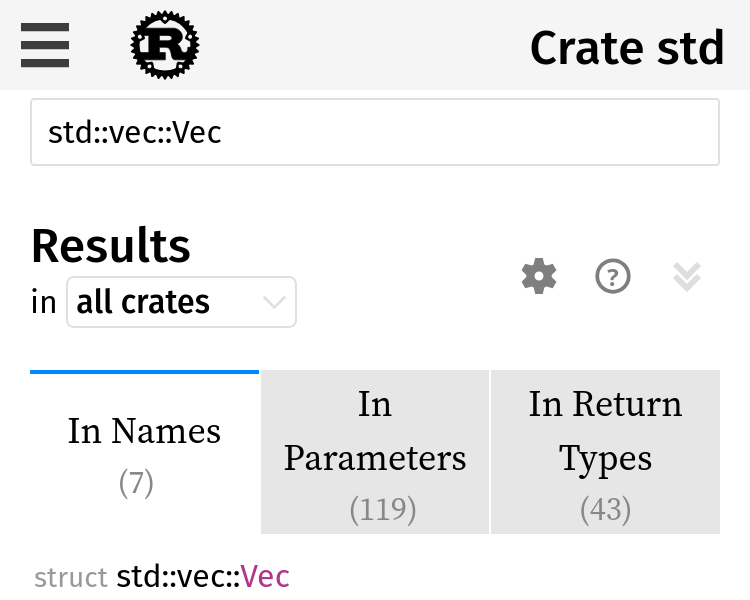750x600 pixels.
Task: Click the (119) count under In Parameters
Action: coord(383,510)
